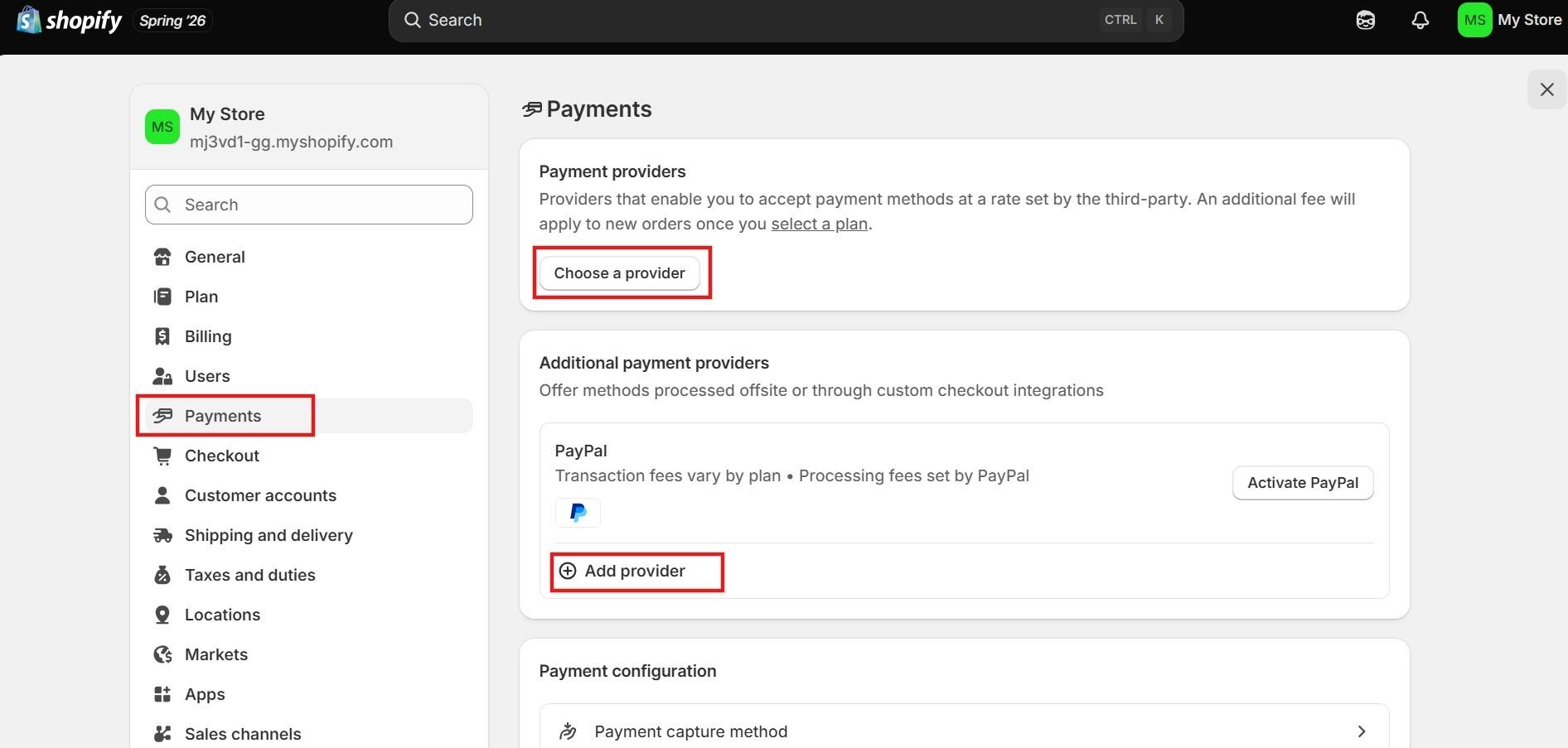Image resolution: width=1568 pixels, height=748 pixels.
Task: Focus the settings sidebar Search field
Action: tap(308, 205)
